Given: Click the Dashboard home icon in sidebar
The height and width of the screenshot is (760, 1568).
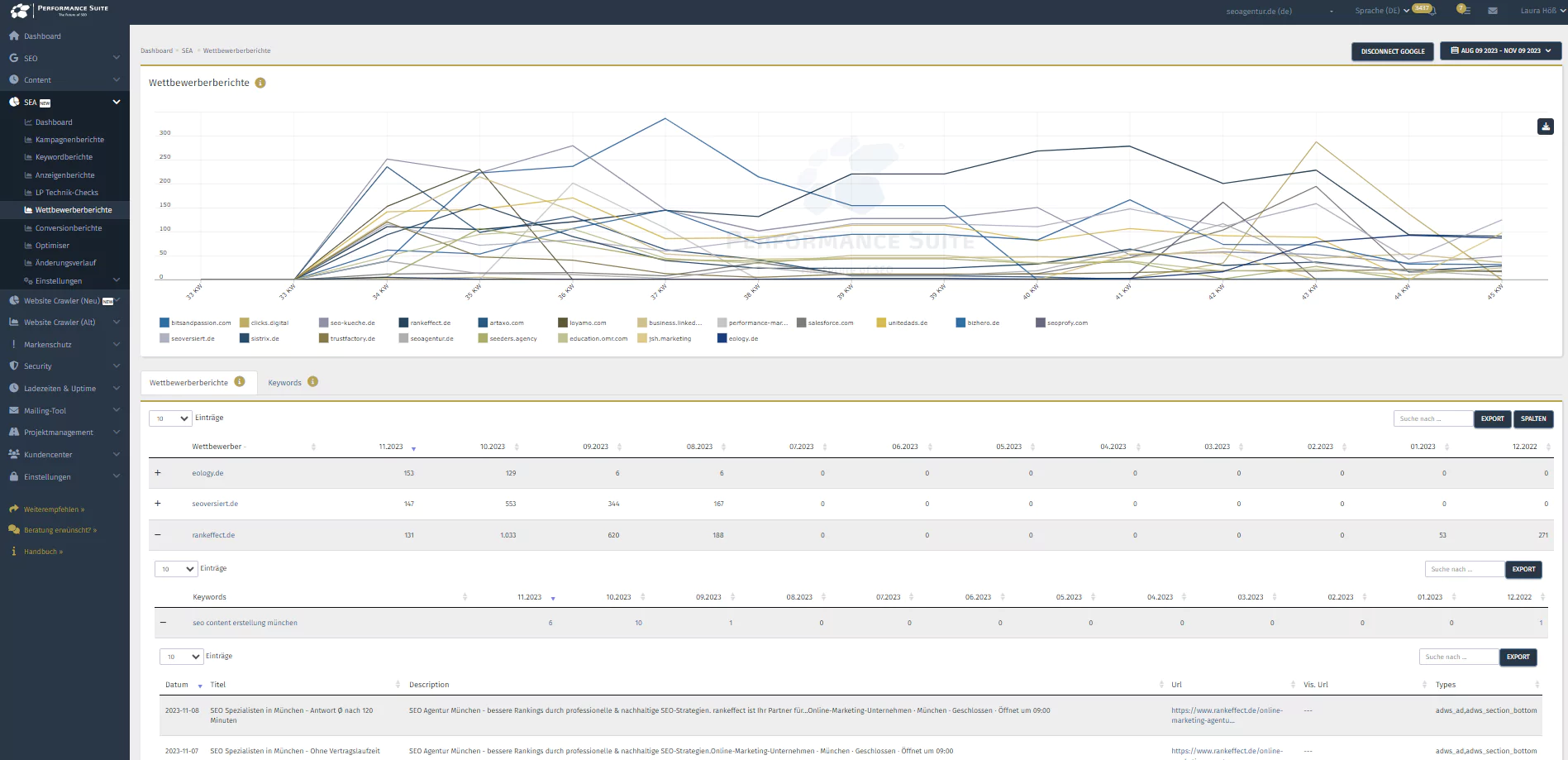Looking at the screenshot, I should [x=14, y=36].
